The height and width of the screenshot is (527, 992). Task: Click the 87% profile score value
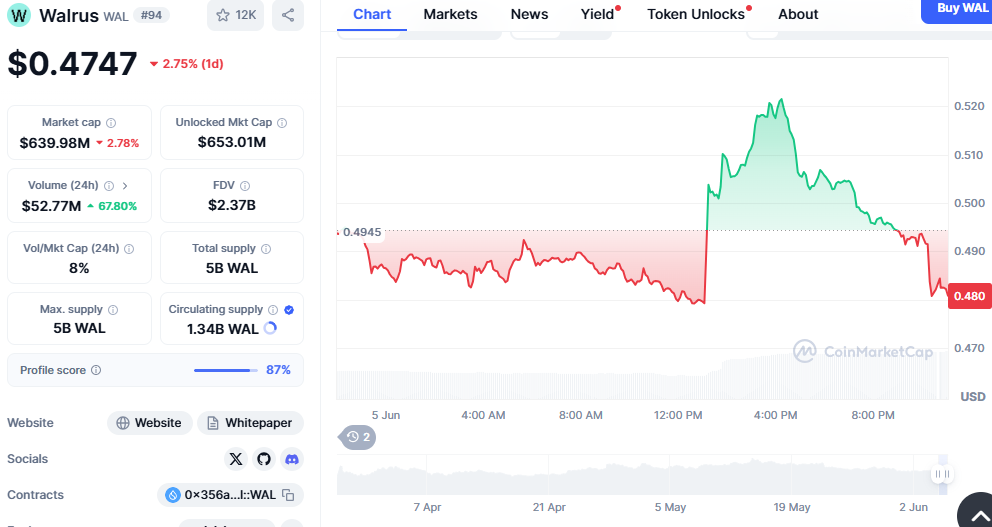click(x=278, y=370)
